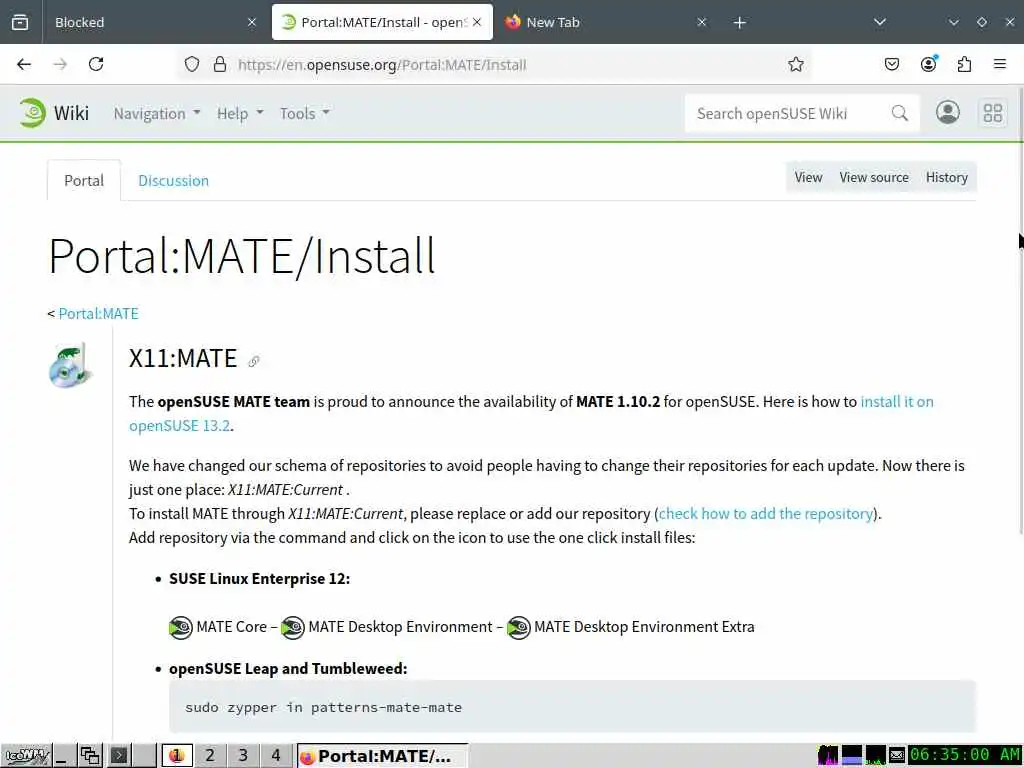Click 'openSUSE Leap and Tumbleweed:' text

tap(288, 669)
